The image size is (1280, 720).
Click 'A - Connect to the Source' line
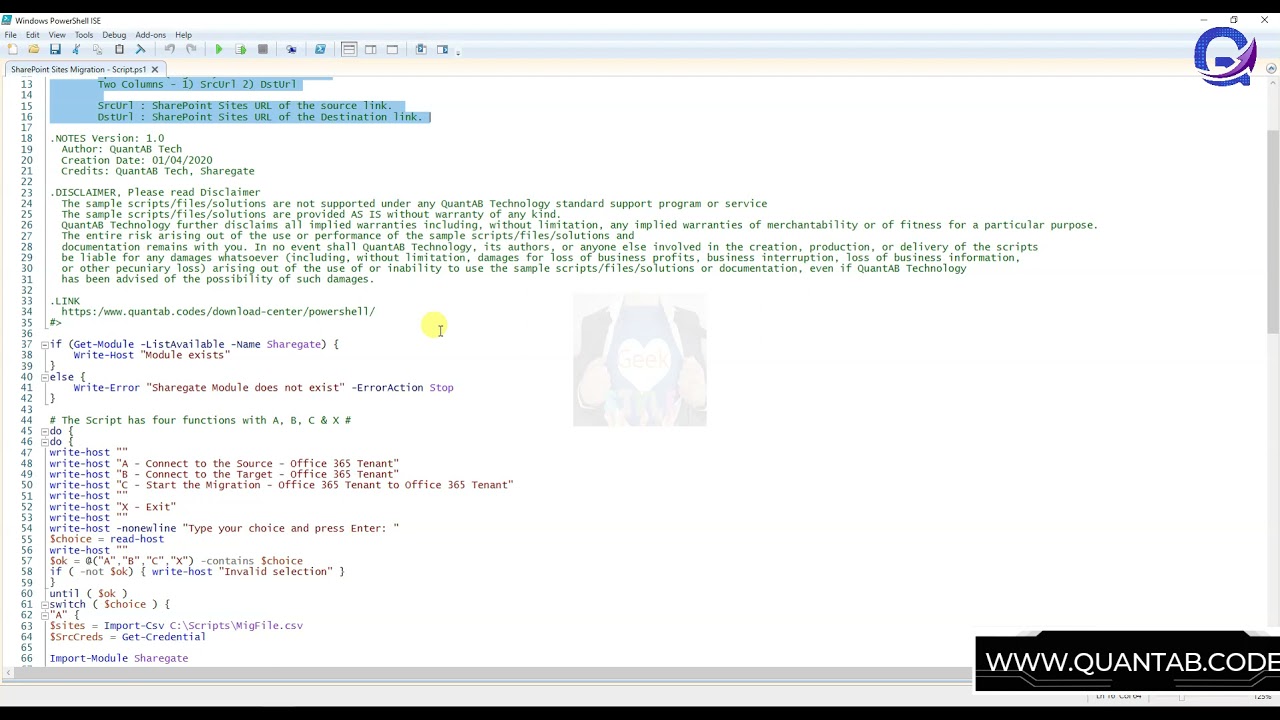pos(224,464)
